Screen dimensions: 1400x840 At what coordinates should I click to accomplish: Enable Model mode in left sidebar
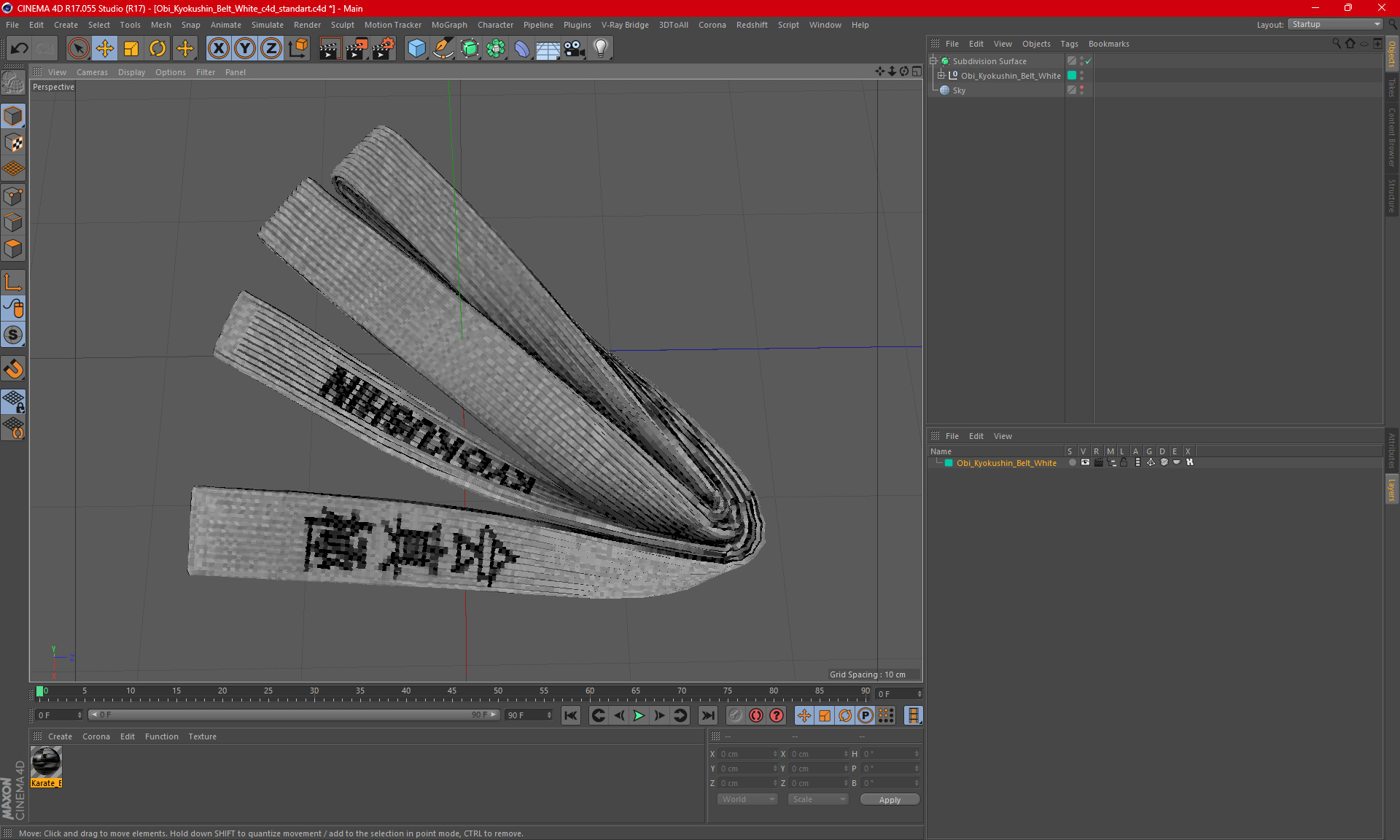point(13,116)
